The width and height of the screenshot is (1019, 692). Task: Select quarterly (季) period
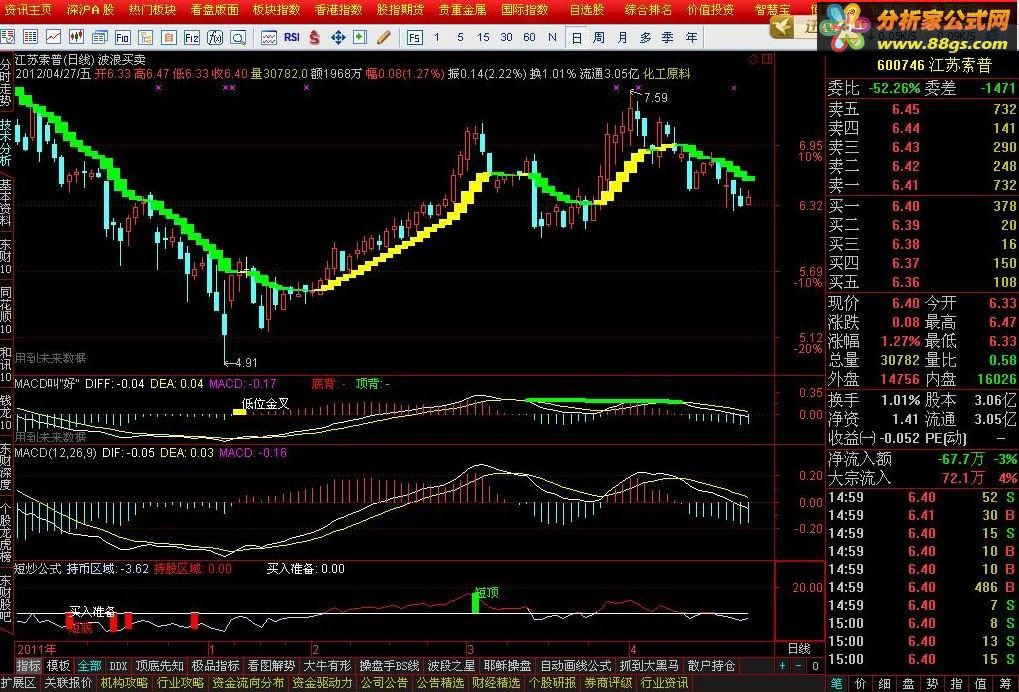[x=667, y=38]
